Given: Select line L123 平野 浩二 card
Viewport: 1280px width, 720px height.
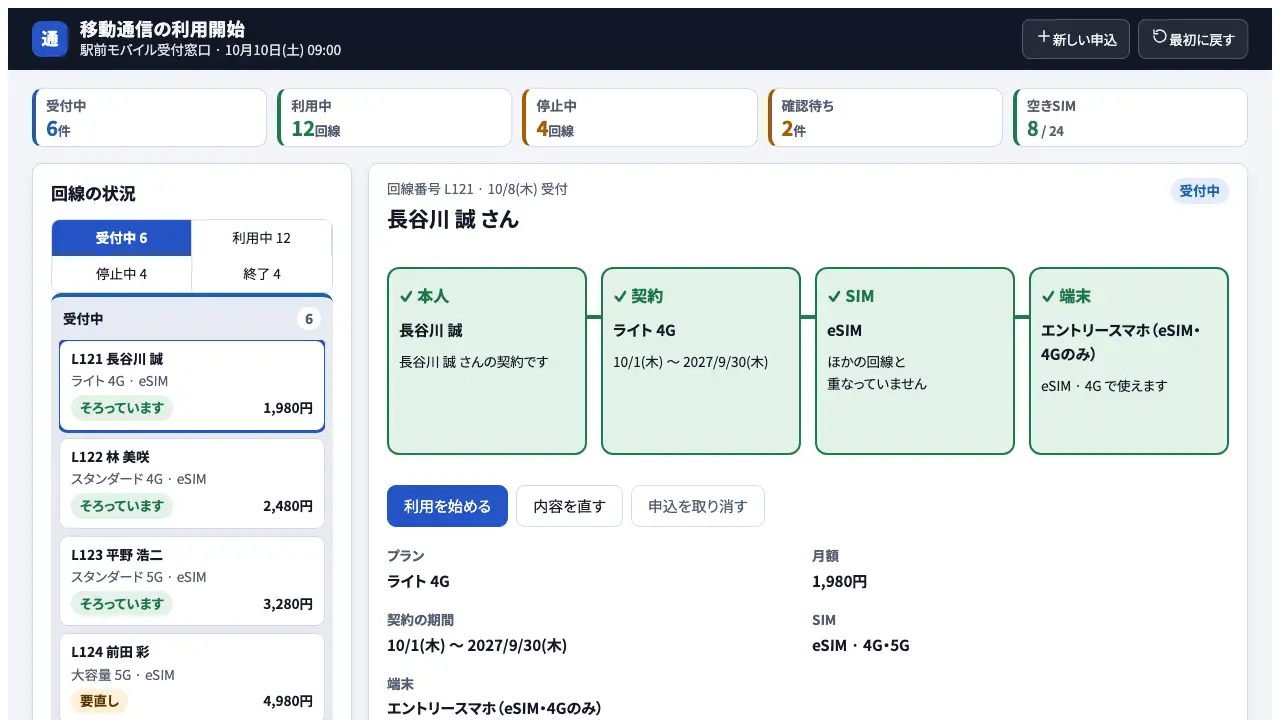Looking at the screenshot, I should point(192,582).
